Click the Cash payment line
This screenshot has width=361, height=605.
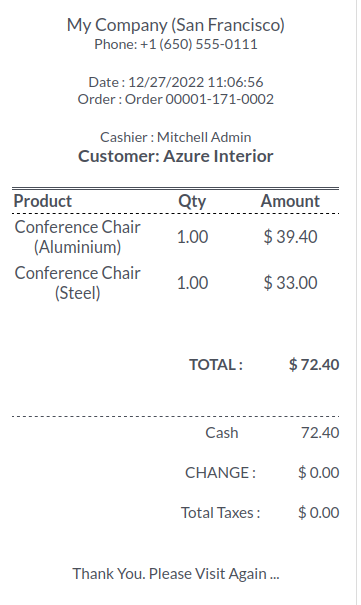tap(272, 433)
